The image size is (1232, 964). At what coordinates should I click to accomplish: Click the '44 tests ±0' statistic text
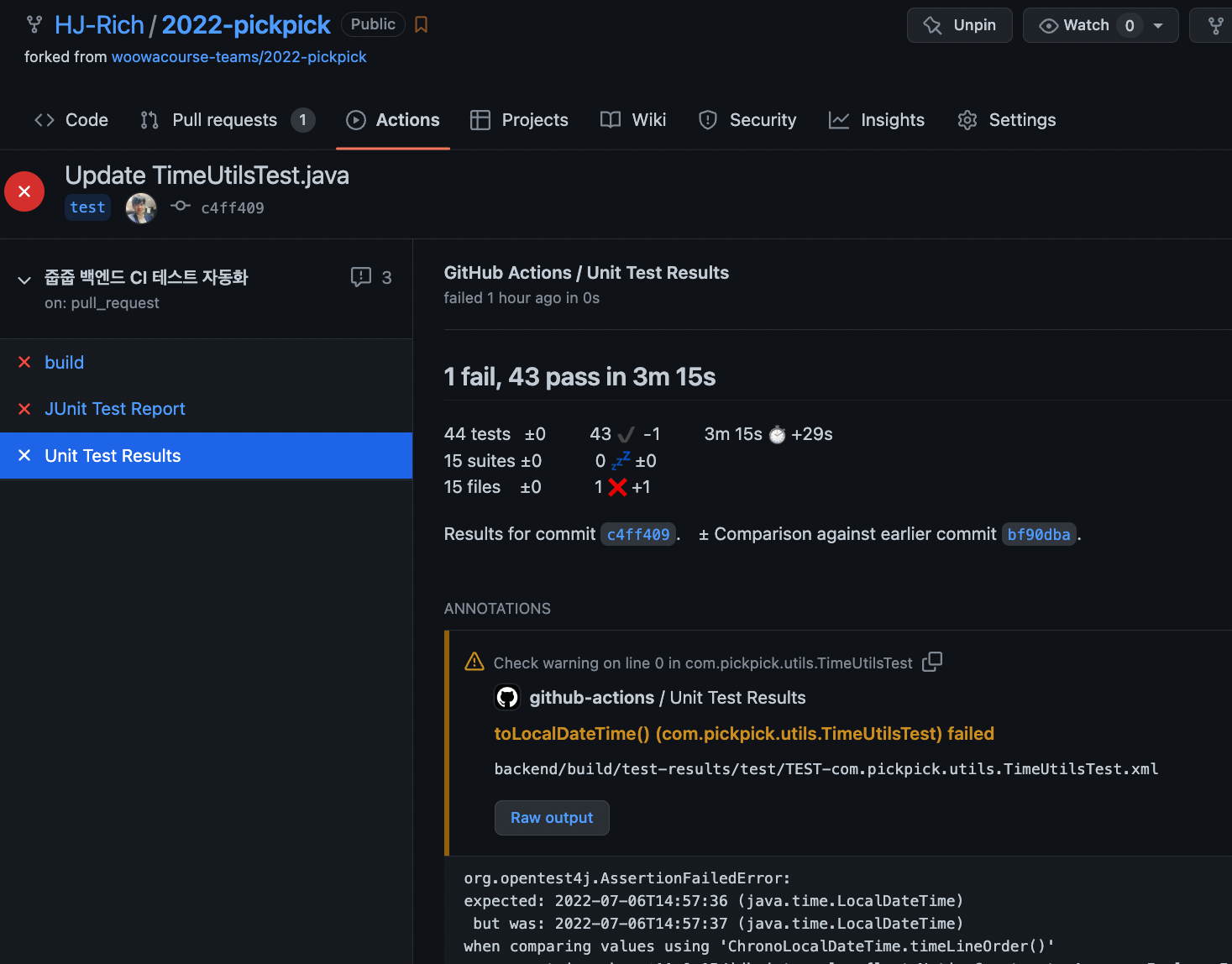point(495,434)
